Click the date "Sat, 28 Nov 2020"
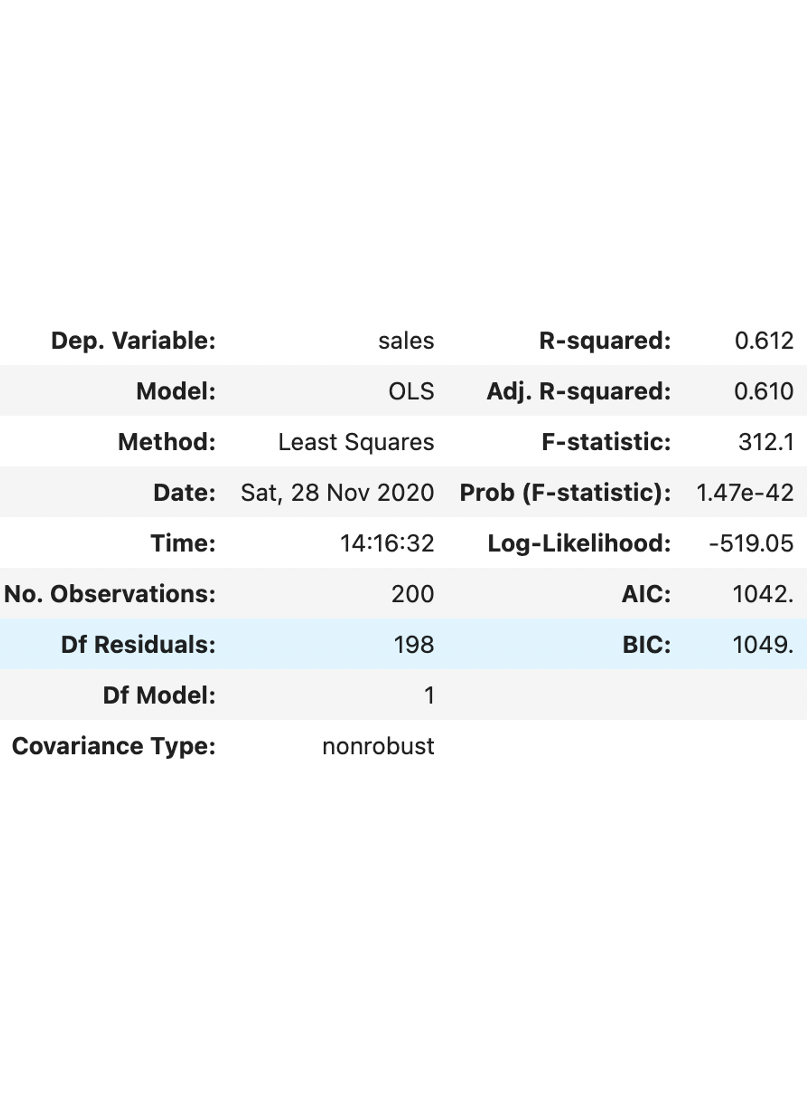812x1100 pixels. (338, 493)
